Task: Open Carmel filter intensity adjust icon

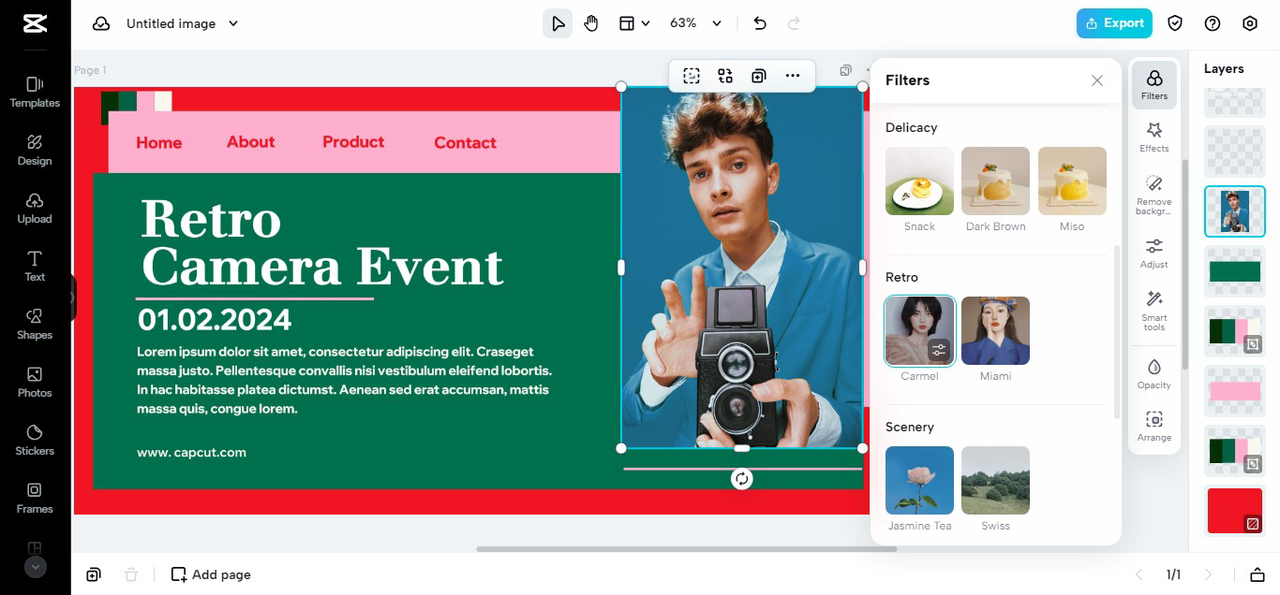Action: point(938,350)
